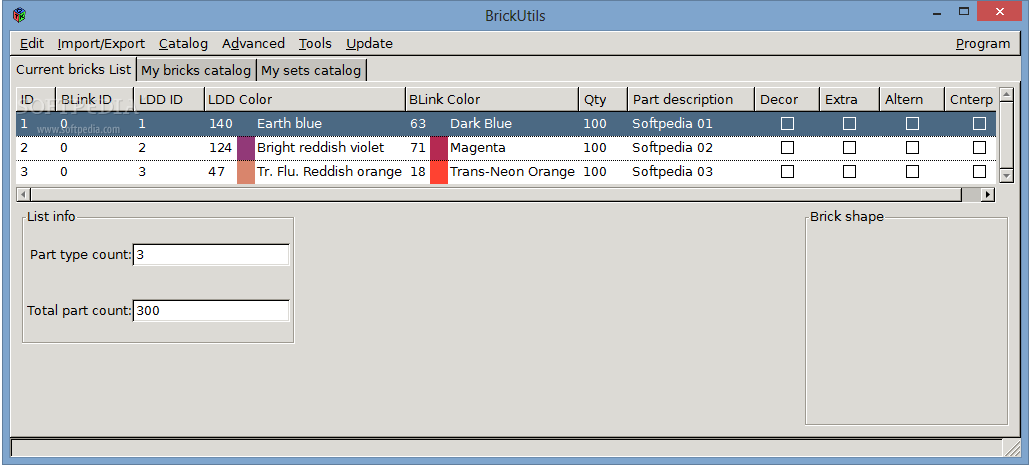Toggle Extra checkbox for Softpedia 01

click(x=849, y=123)
